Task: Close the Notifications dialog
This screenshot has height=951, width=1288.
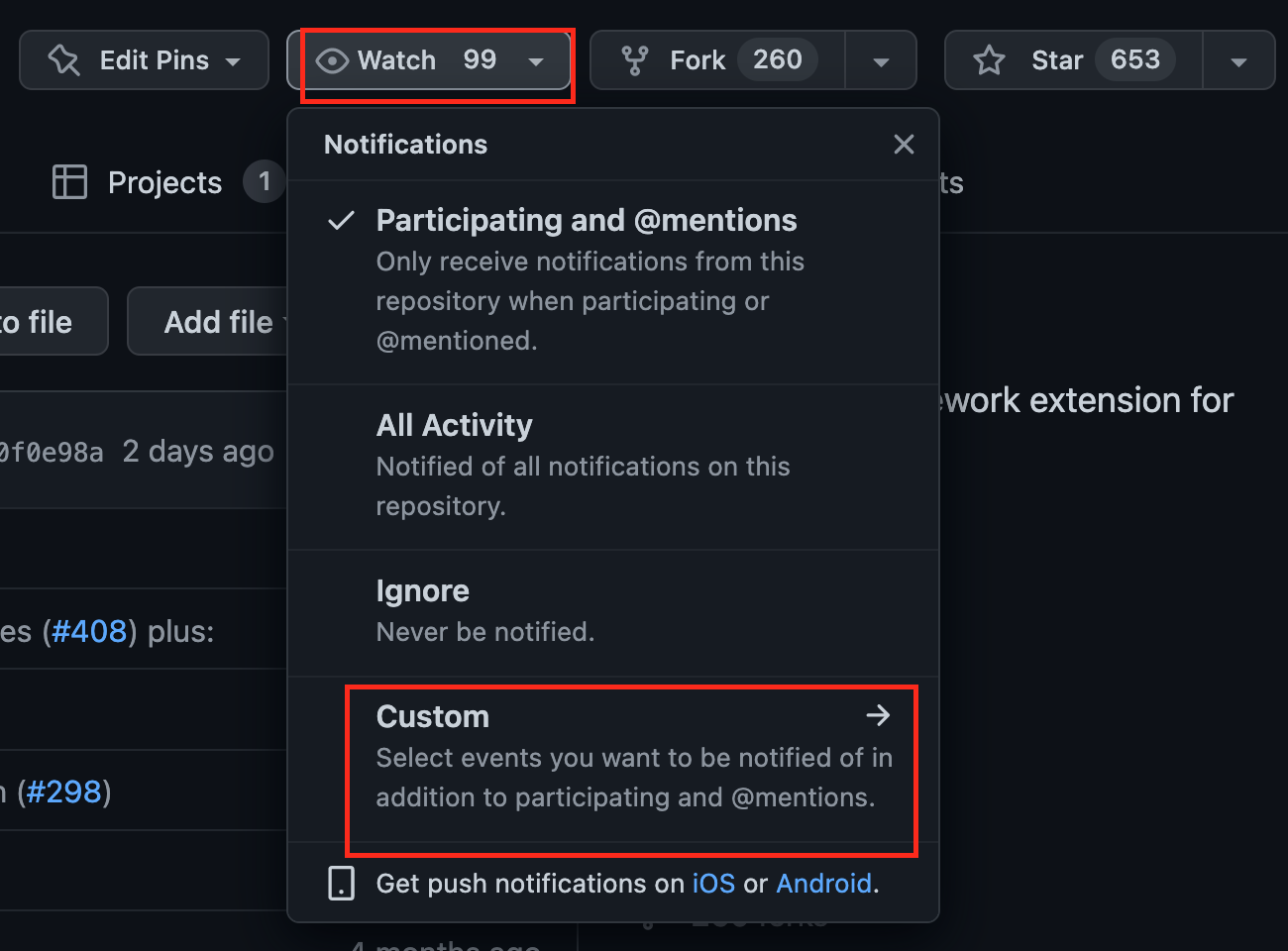Action: click(x=903, y=144)
